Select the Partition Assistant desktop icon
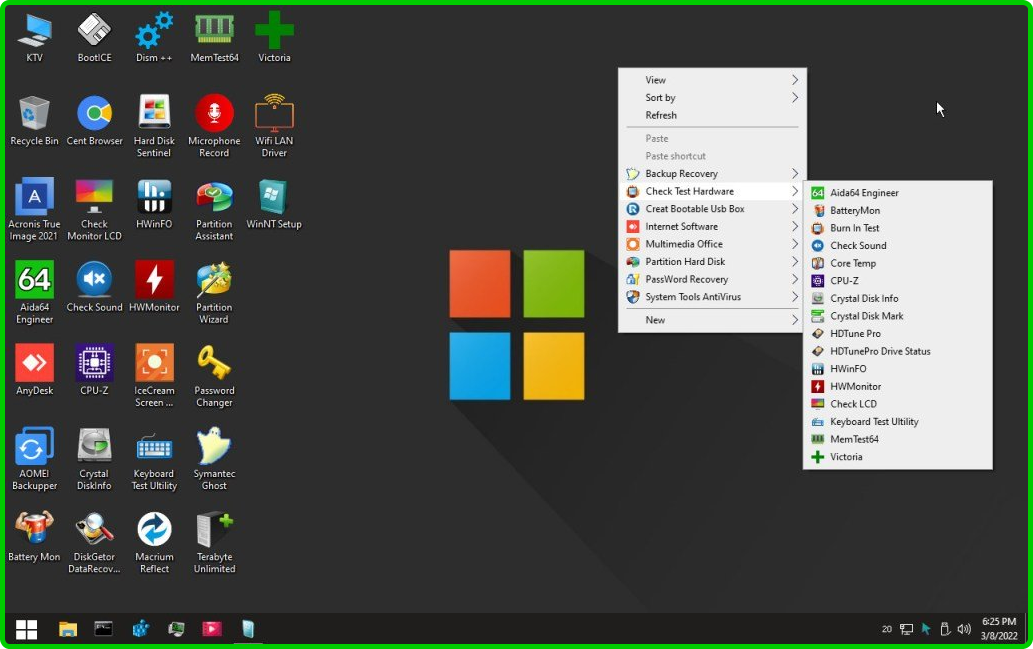 (x=214, y=210)
